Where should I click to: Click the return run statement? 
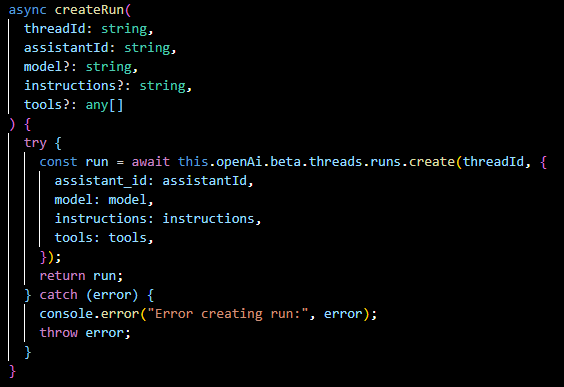coord(81,276)
